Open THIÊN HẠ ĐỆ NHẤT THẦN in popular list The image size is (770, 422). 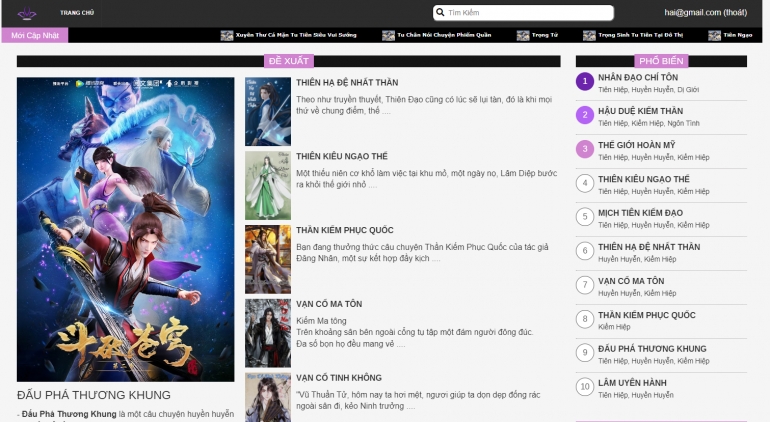[649, 247]
